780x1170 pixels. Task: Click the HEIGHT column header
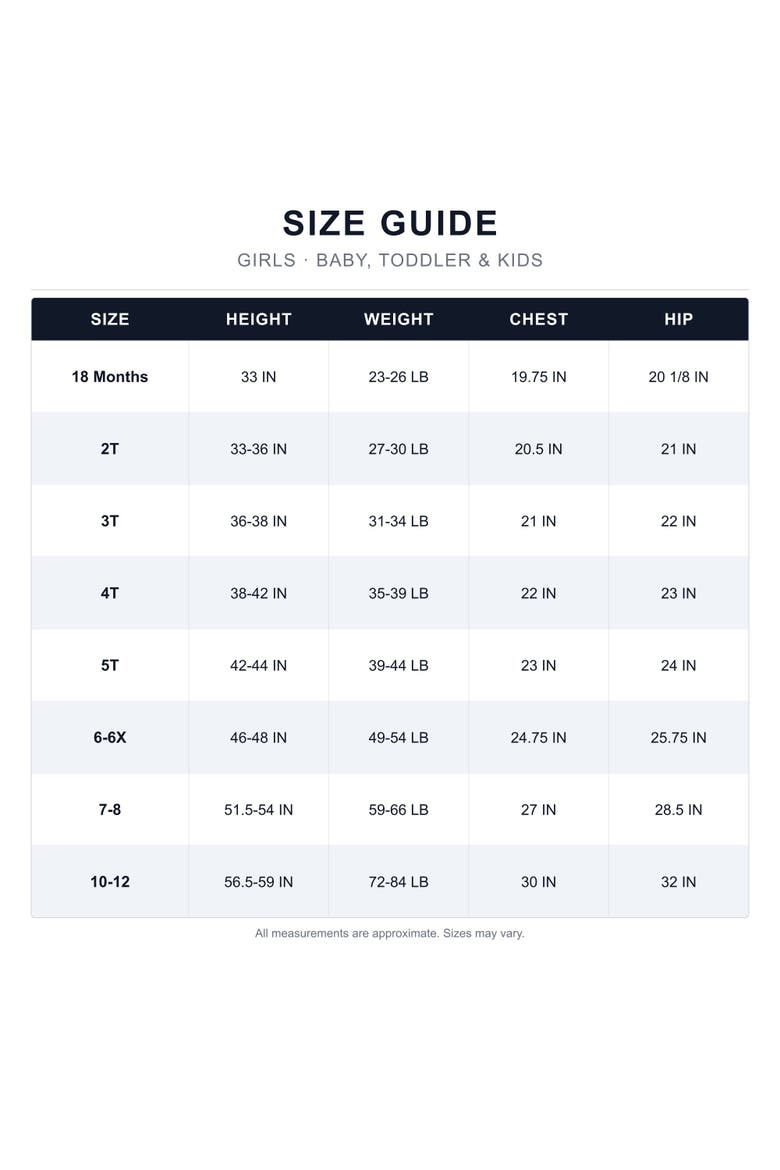pos(258,319)
